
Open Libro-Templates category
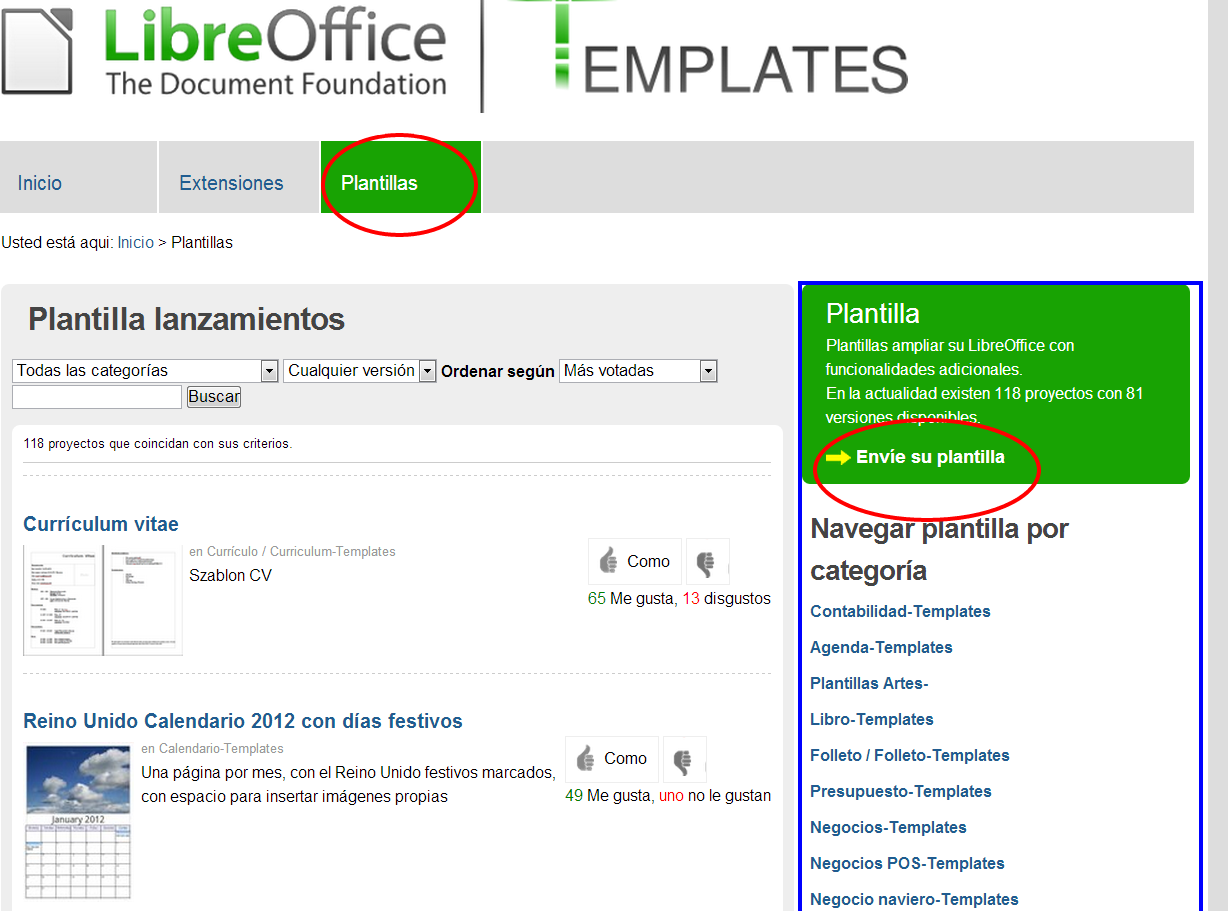[872, 719]
